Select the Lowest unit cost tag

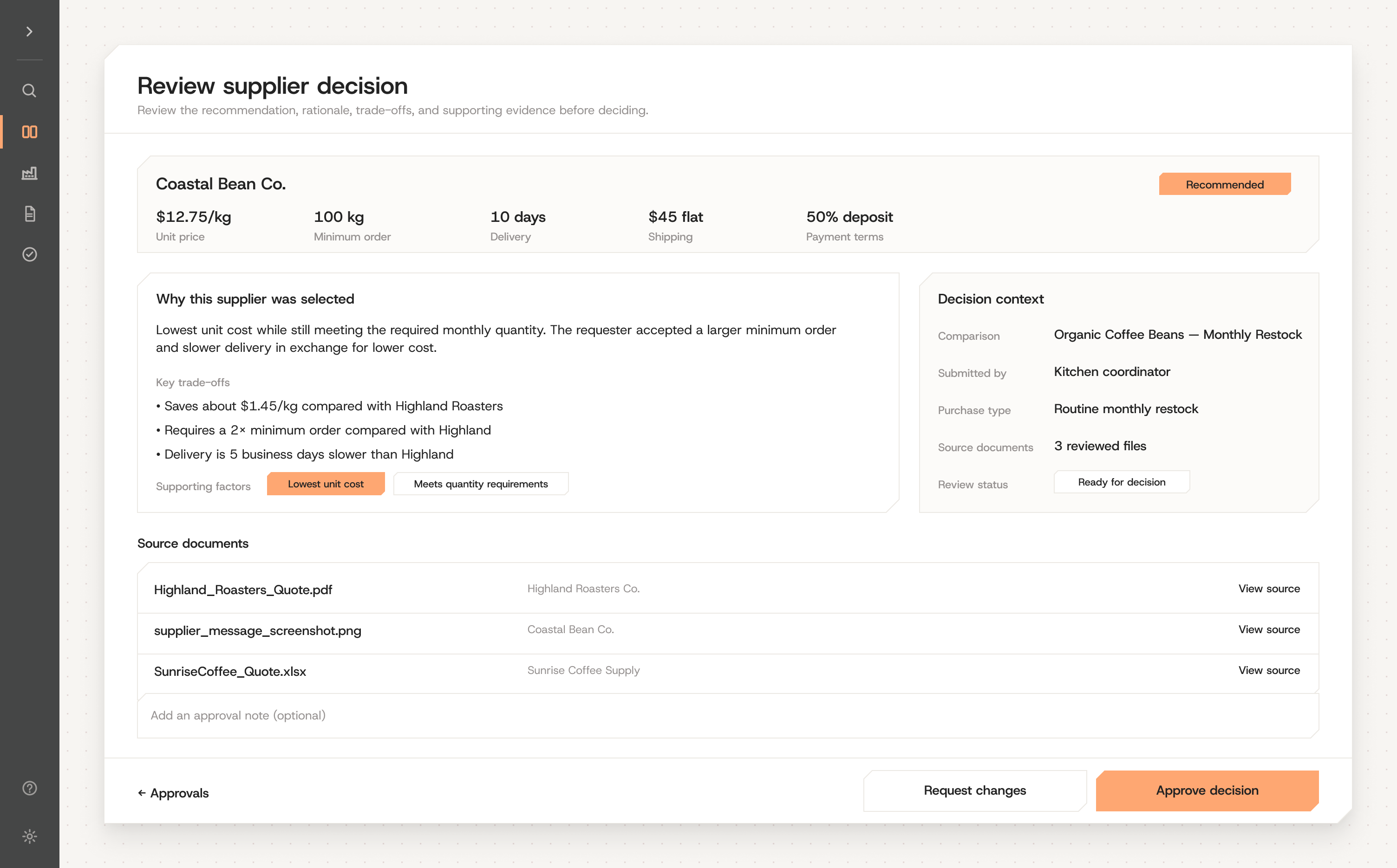click(x=326, y=484)
